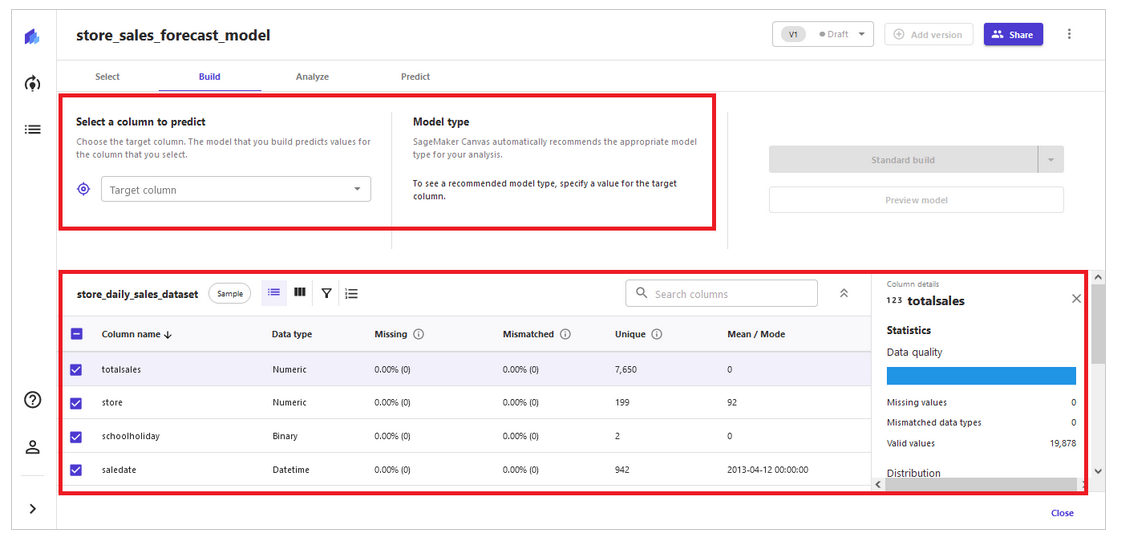Click the store row name
This screenshot has width=1124, height=546.
(x=112, y=403)
